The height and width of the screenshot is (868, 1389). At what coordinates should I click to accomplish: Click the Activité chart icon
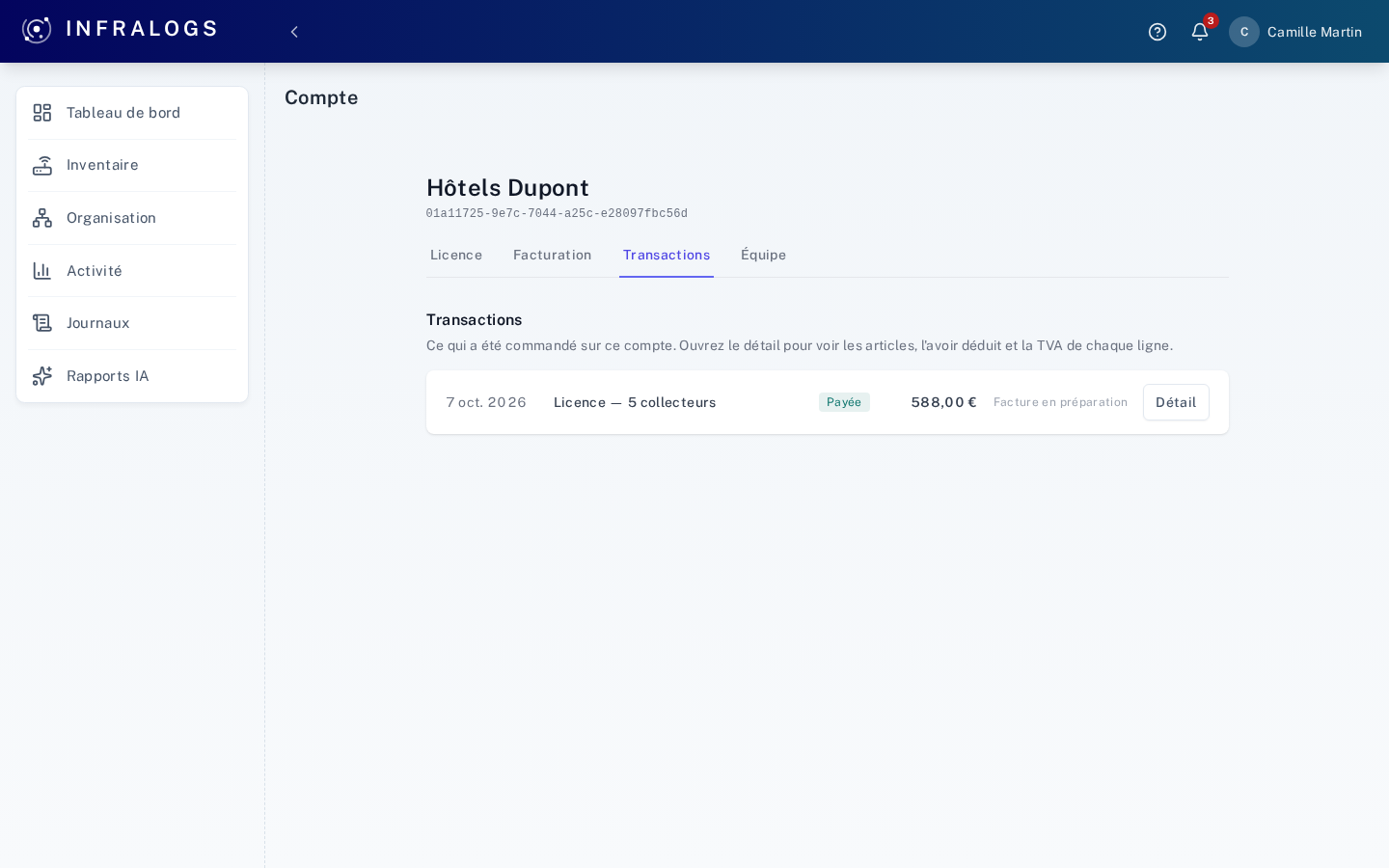[x=42, y=271]
